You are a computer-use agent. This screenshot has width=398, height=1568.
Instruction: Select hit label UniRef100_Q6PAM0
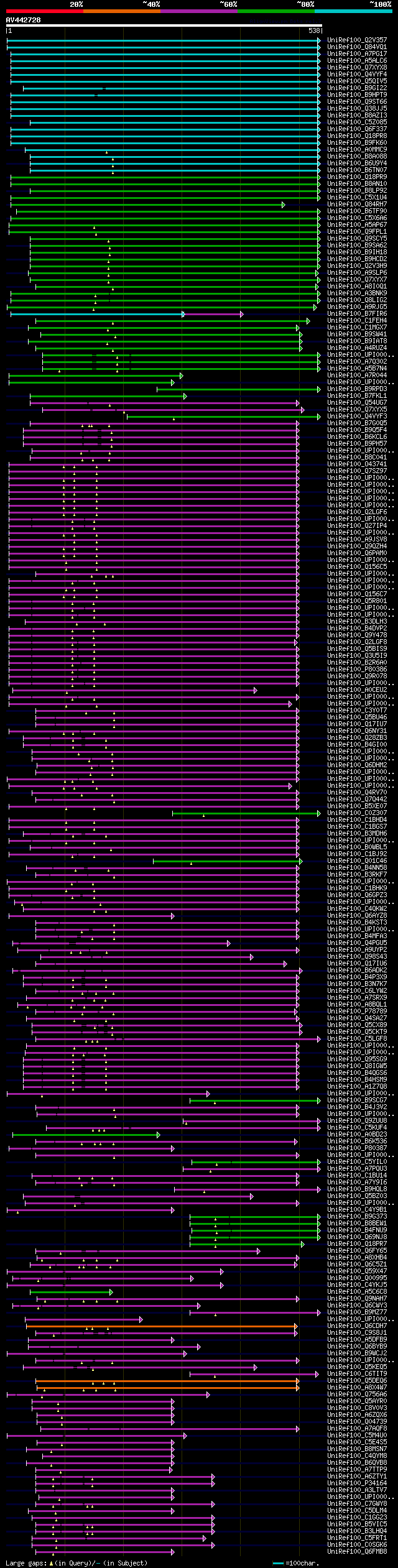click(x=357, y=553)
